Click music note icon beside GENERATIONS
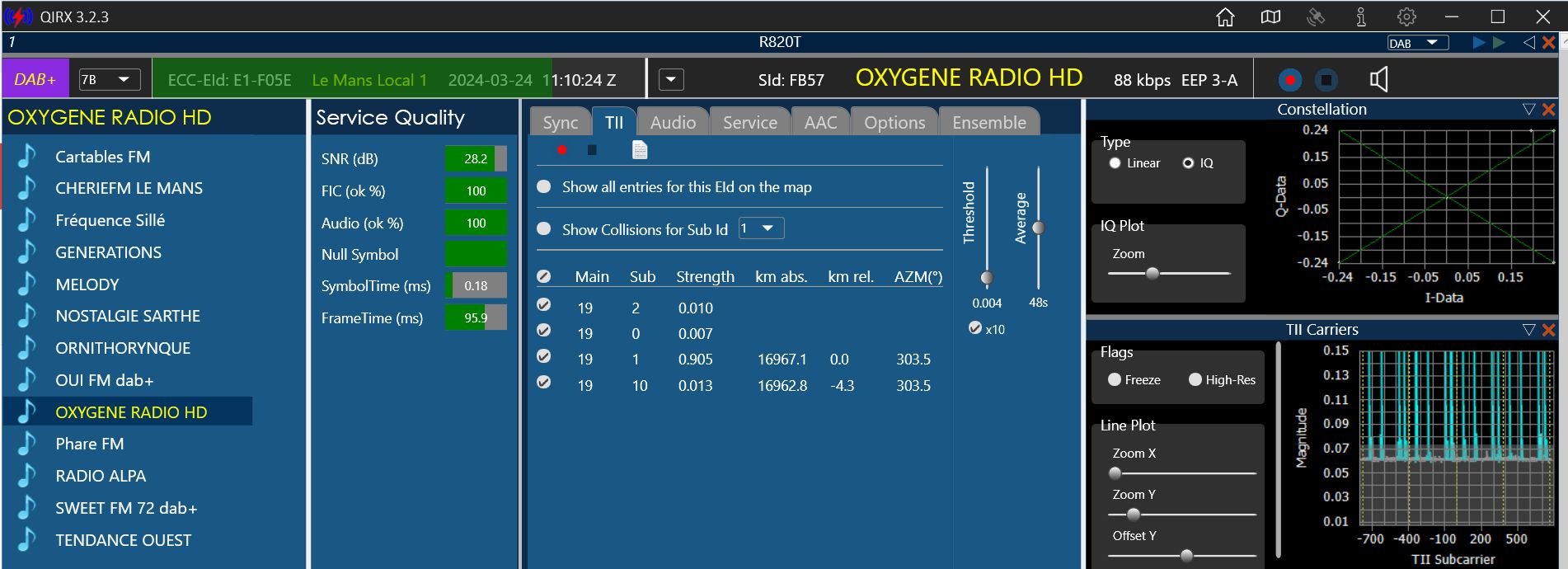 click(27, 252)
